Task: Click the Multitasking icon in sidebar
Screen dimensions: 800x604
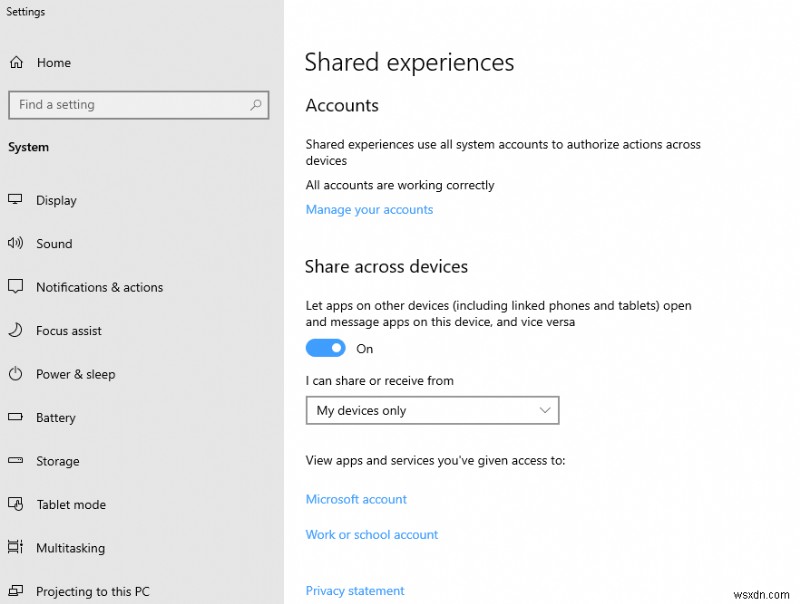Action: (x=16, y=548)
